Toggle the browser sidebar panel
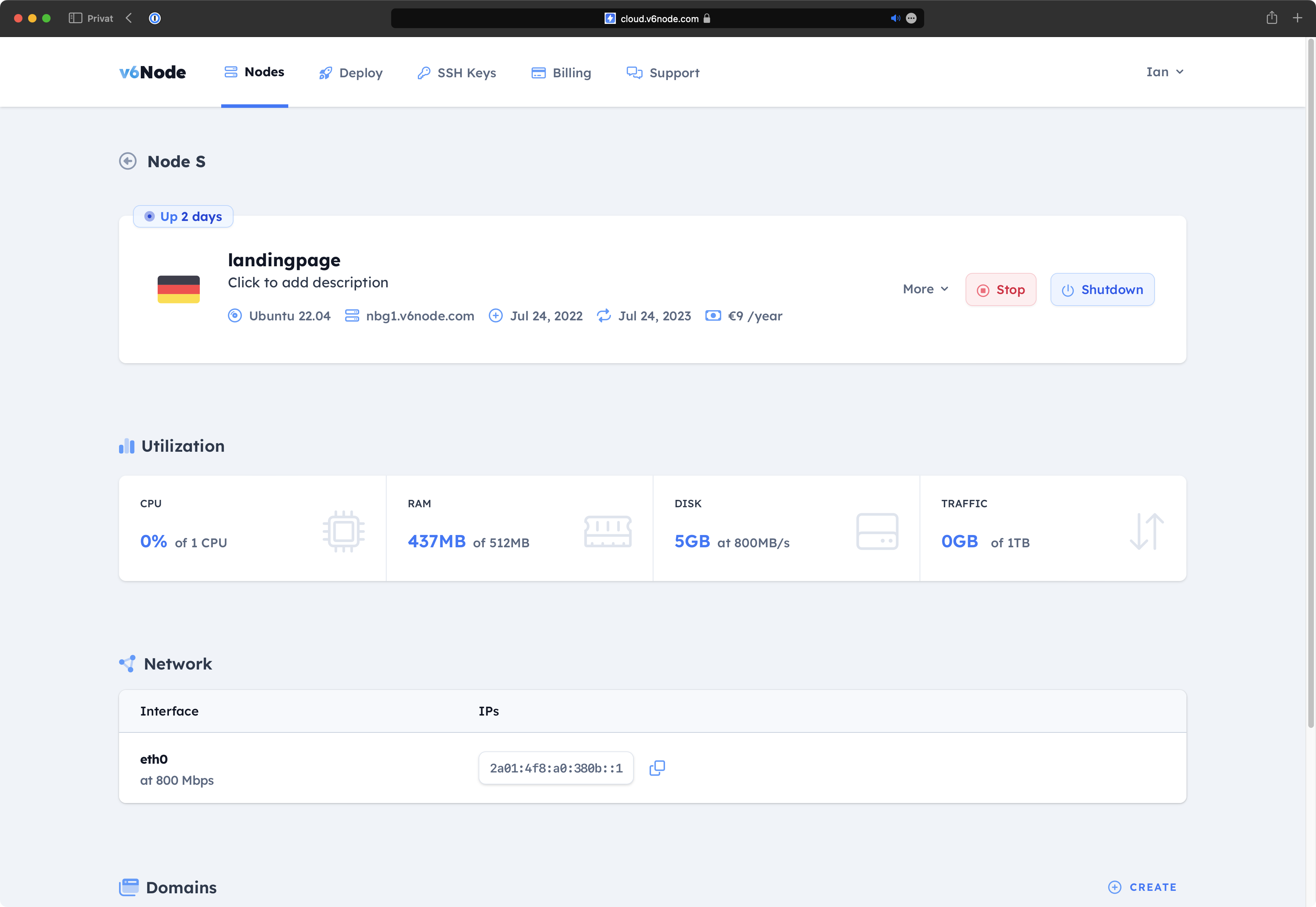 click(75, 18)
